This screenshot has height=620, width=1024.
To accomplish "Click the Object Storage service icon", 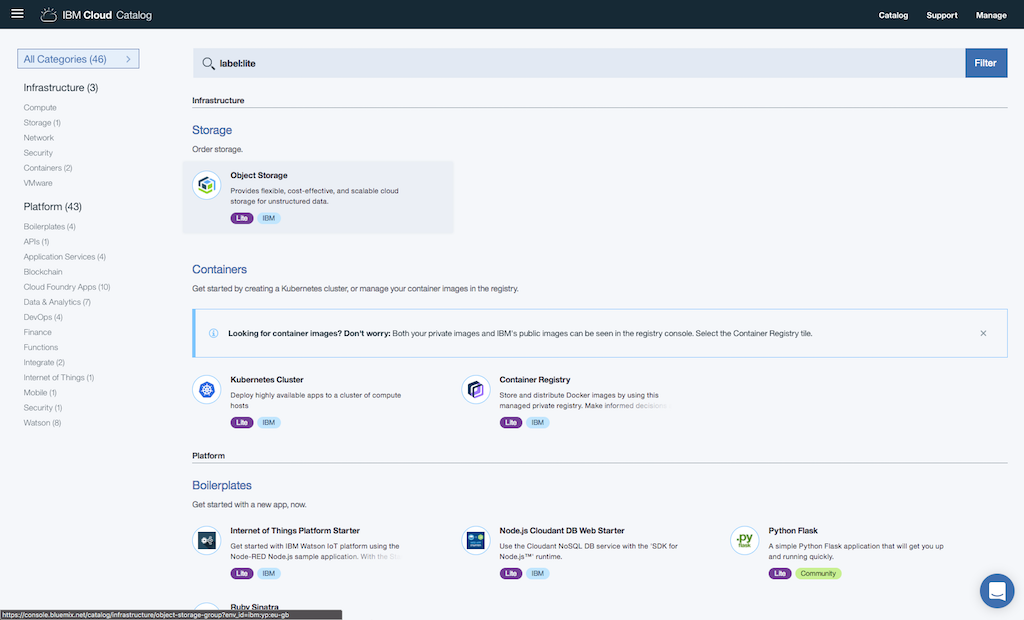I will pyautogui.click(x=207, y=185).
